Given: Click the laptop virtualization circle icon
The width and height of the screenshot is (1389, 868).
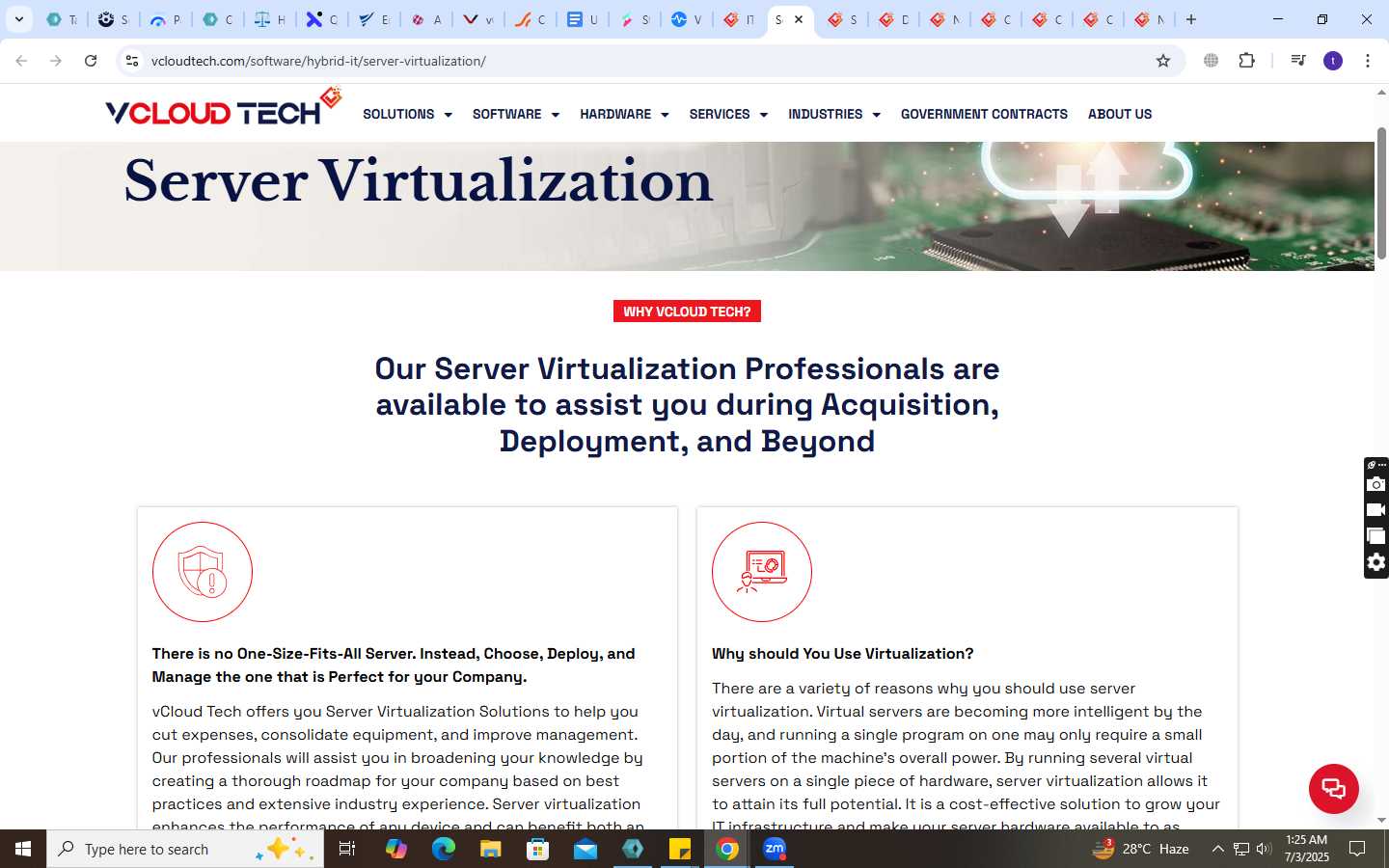Looking at the screenshot, I should click(762, 572).
